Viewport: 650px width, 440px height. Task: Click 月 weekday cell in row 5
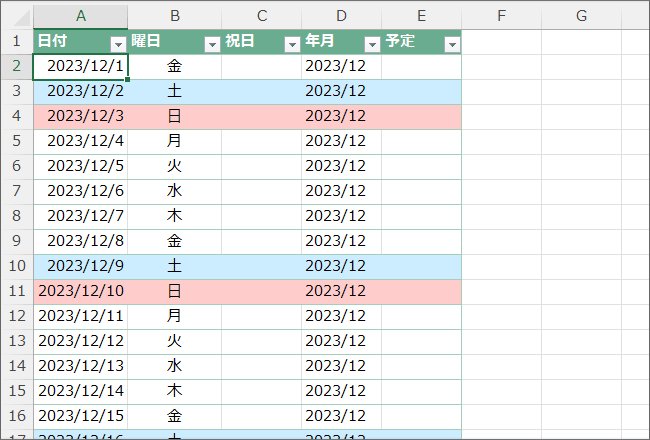click(x=175, y=141)
